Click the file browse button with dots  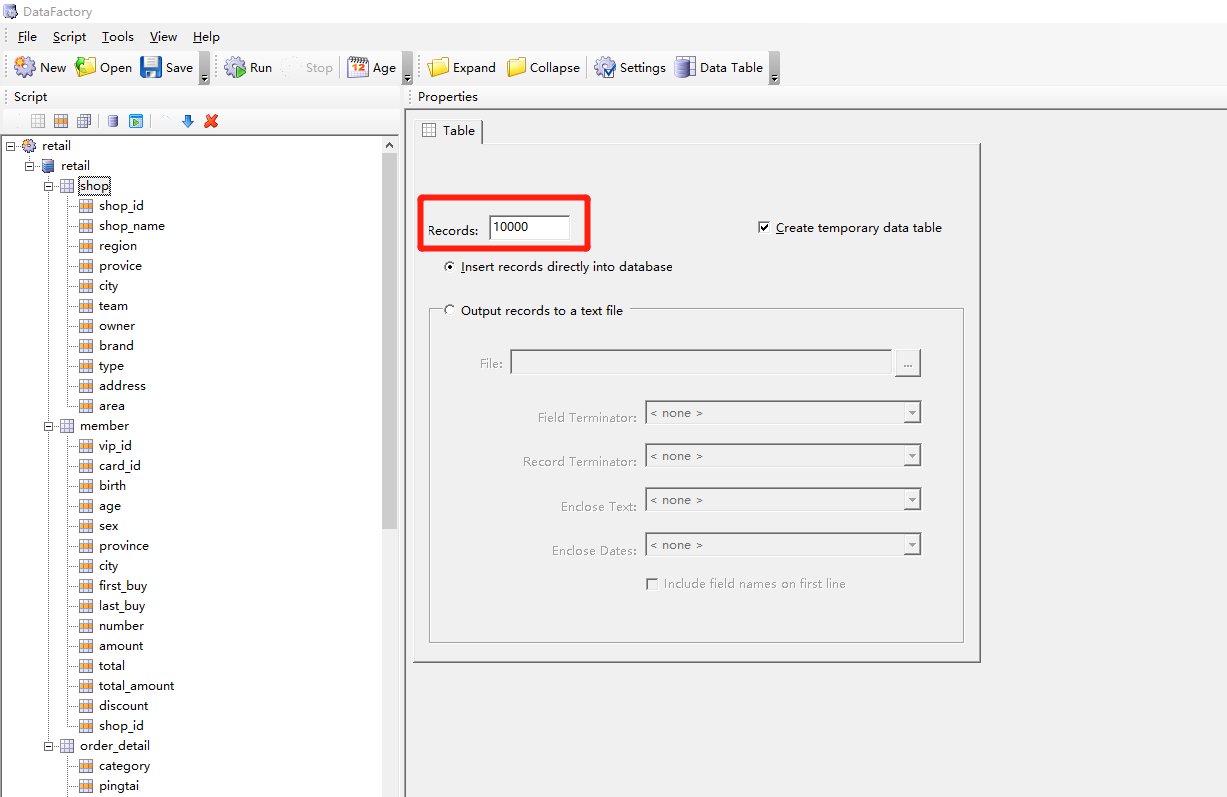[x=908, y=364]
